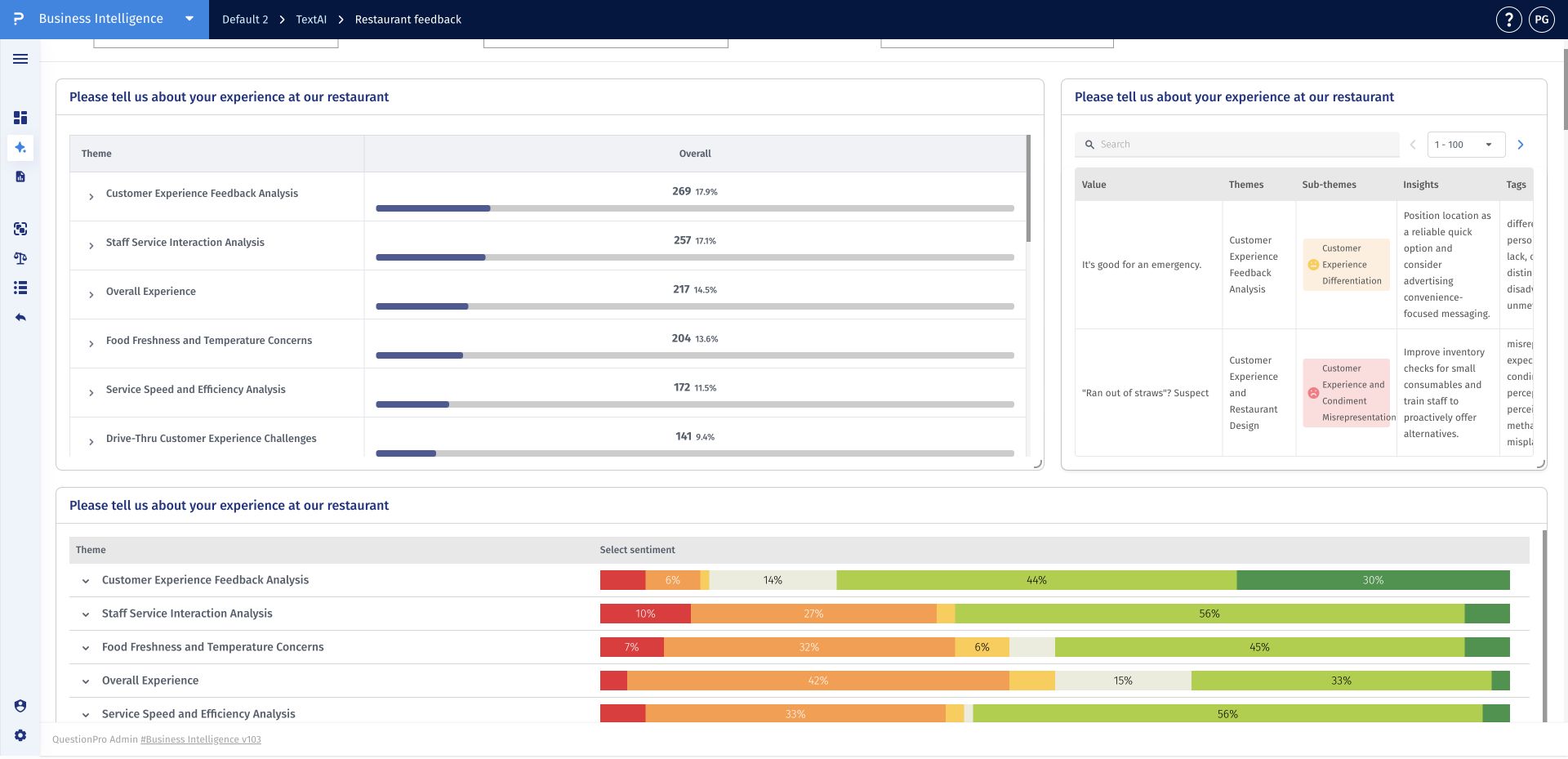Open the hamburger menu in the sidebar
This screenshot has height=759, width=1568.
(x=20, y=59)
